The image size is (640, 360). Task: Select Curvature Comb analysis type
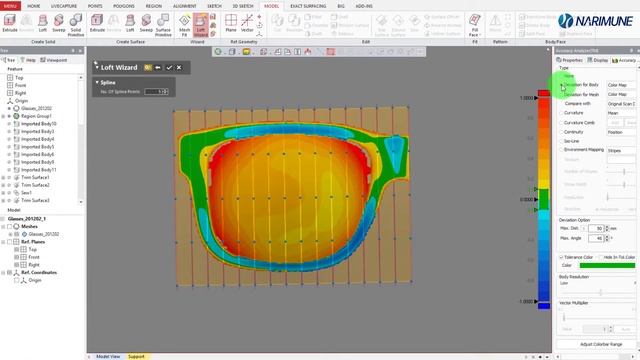562,122
